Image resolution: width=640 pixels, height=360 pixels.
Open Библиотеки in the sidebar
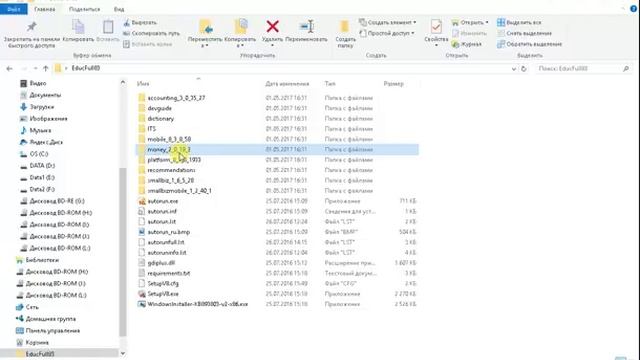click(37, 260)
